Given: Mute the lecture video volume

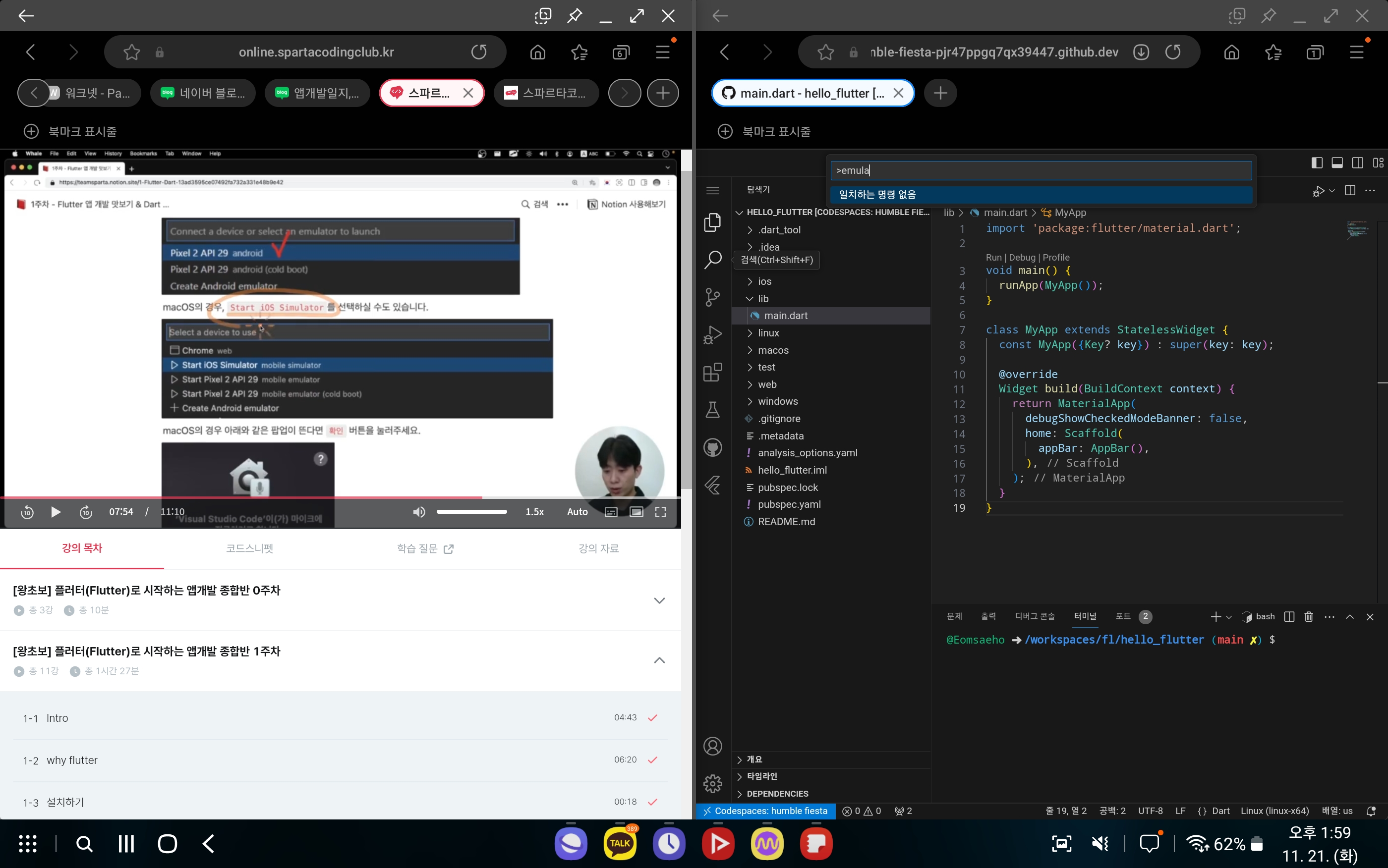Looking at the screenshot, I should click(419, 512).
